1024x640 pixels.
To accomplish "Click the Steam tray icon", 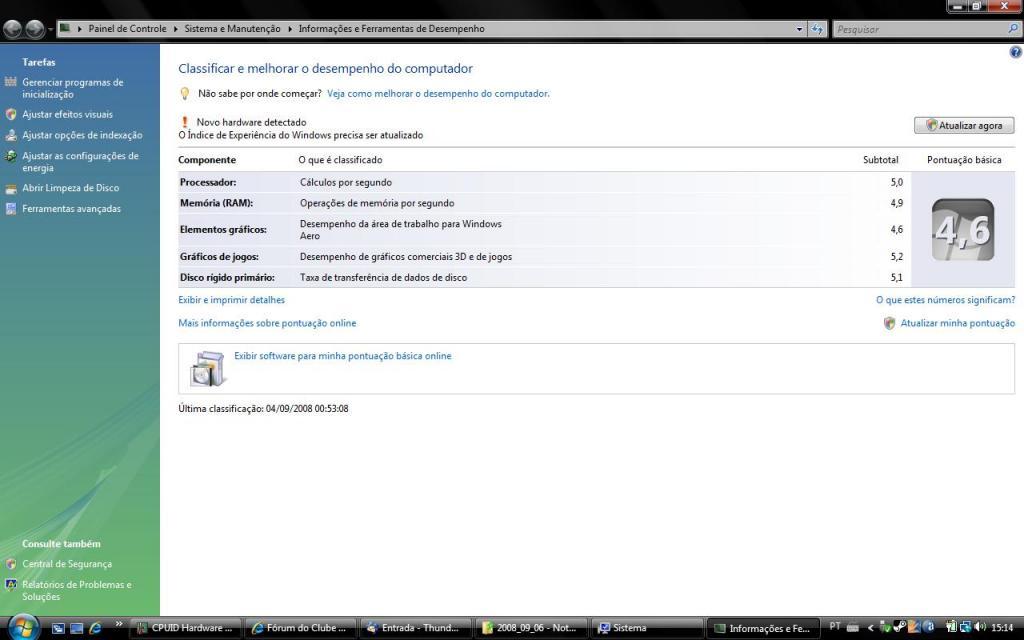I will tap(899, 627).
